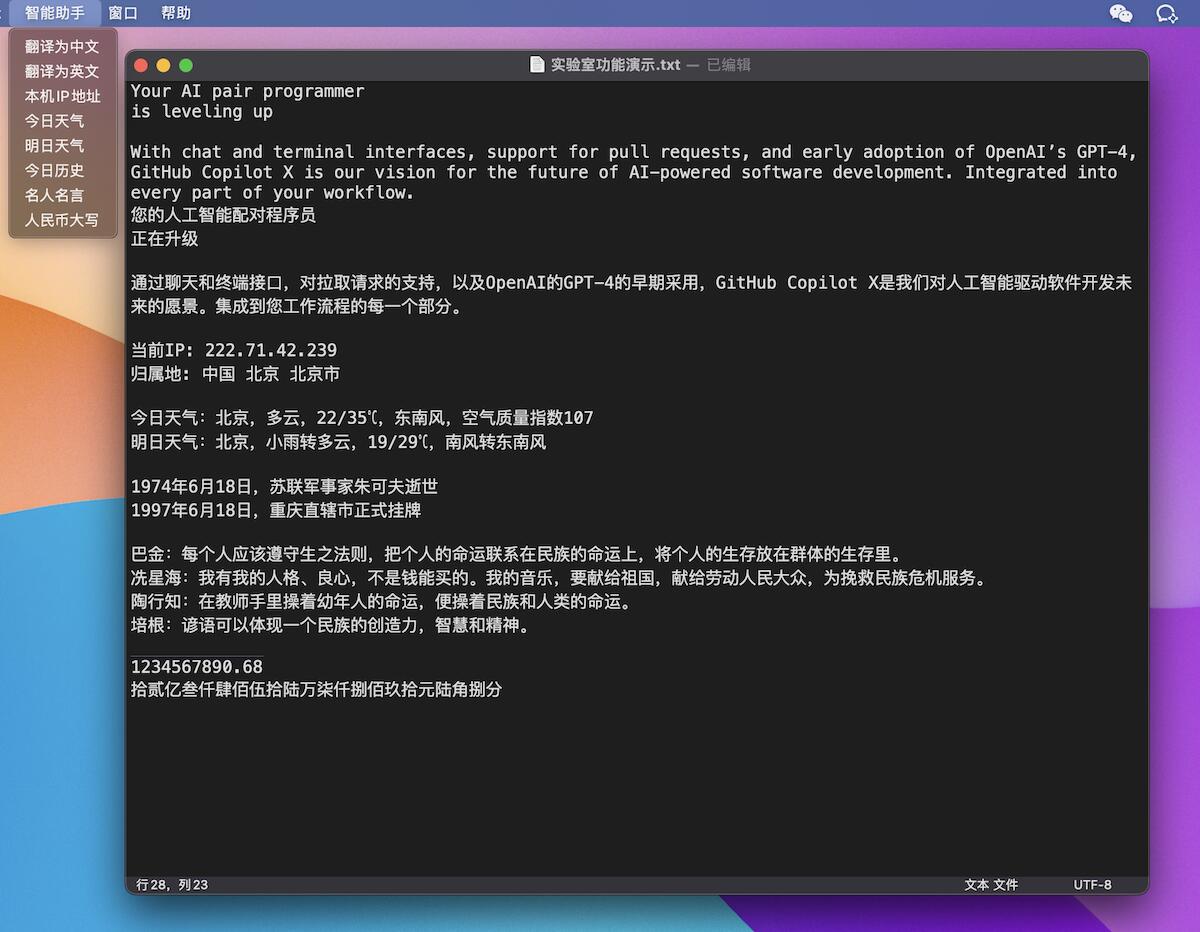Click the line 正在升级
Image resolution: width=1200 pixels, height=932 pixels.
[x=165, y=239]
